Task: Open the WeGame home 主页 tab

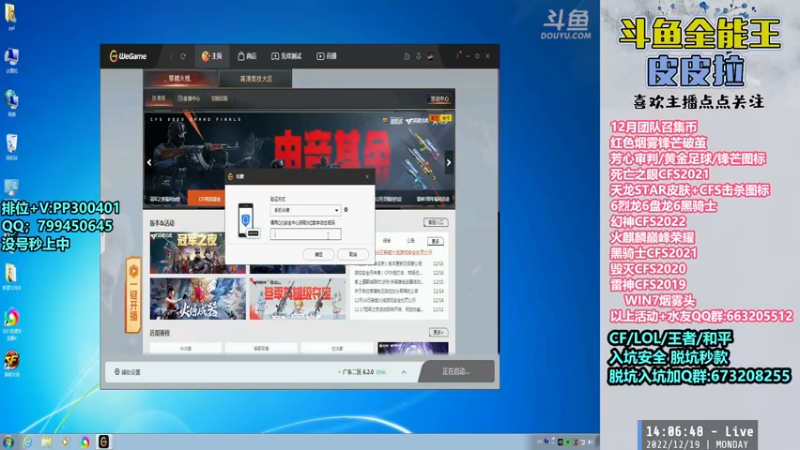Action: pos(212,56)
